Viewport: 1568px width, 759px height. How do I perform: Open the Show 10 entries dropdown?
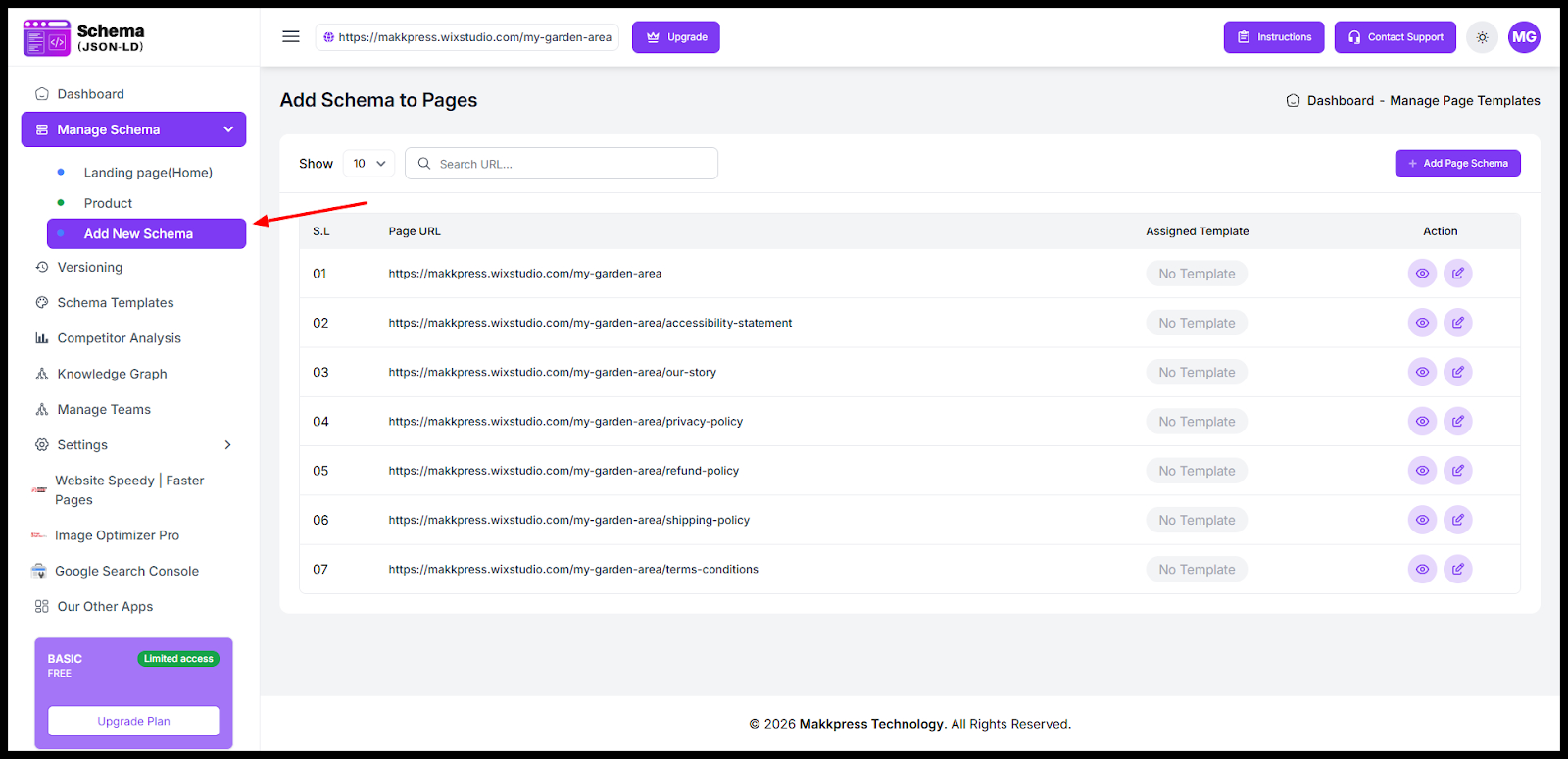pyautogui.click(x=369, y=164)
